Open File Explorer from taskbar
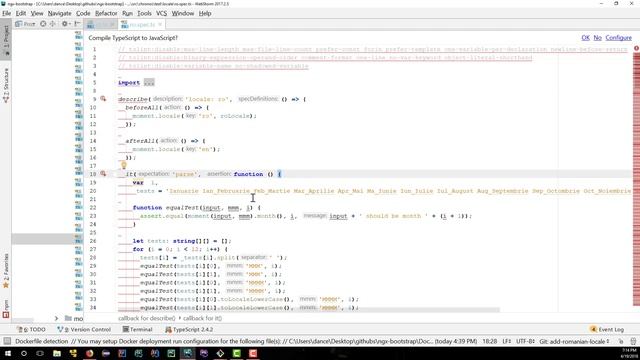Screen dimensions: 640x360 click(57, 353)
